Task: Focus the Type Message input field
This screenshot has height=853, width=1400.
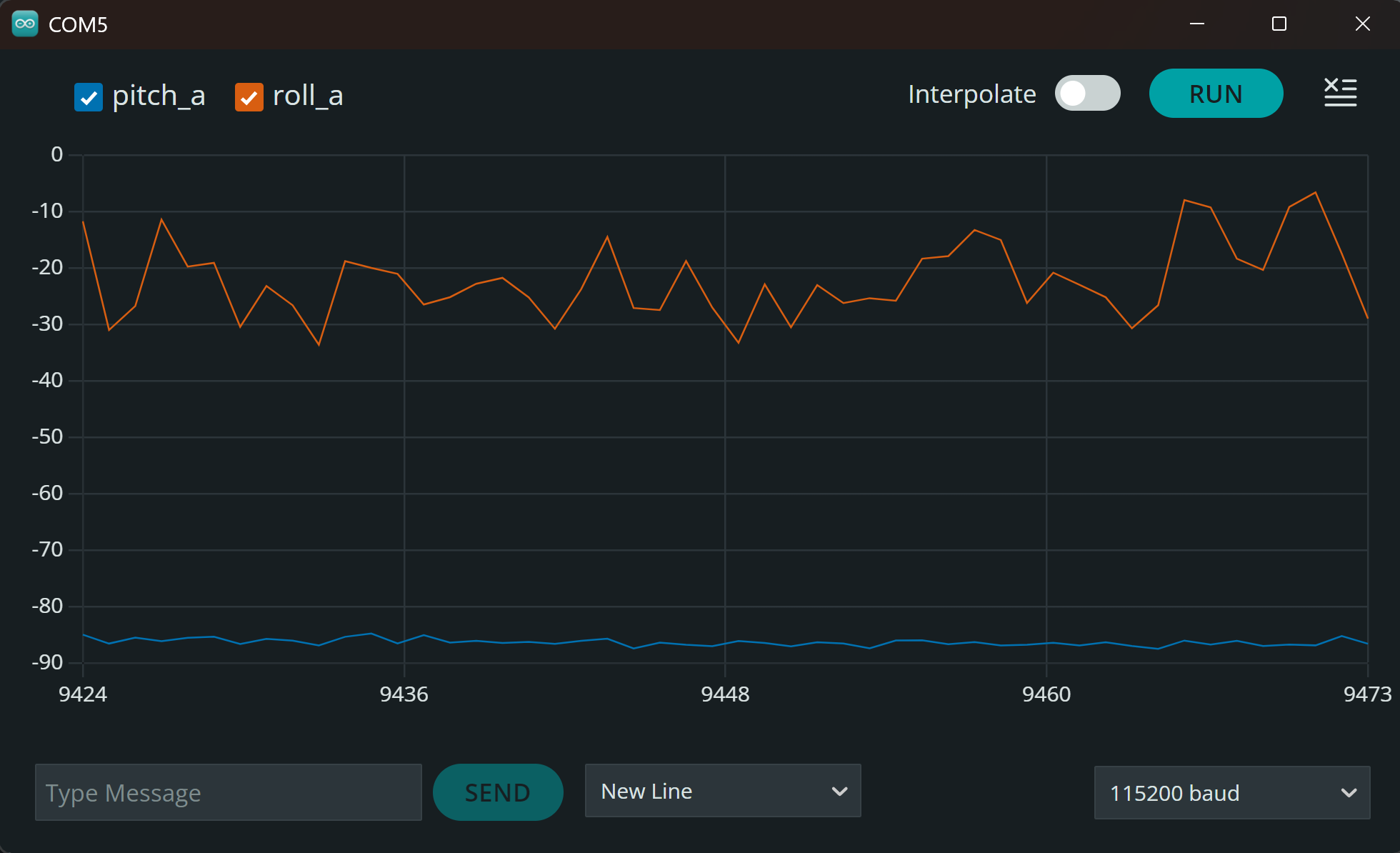Action: [x=228, y=792]
